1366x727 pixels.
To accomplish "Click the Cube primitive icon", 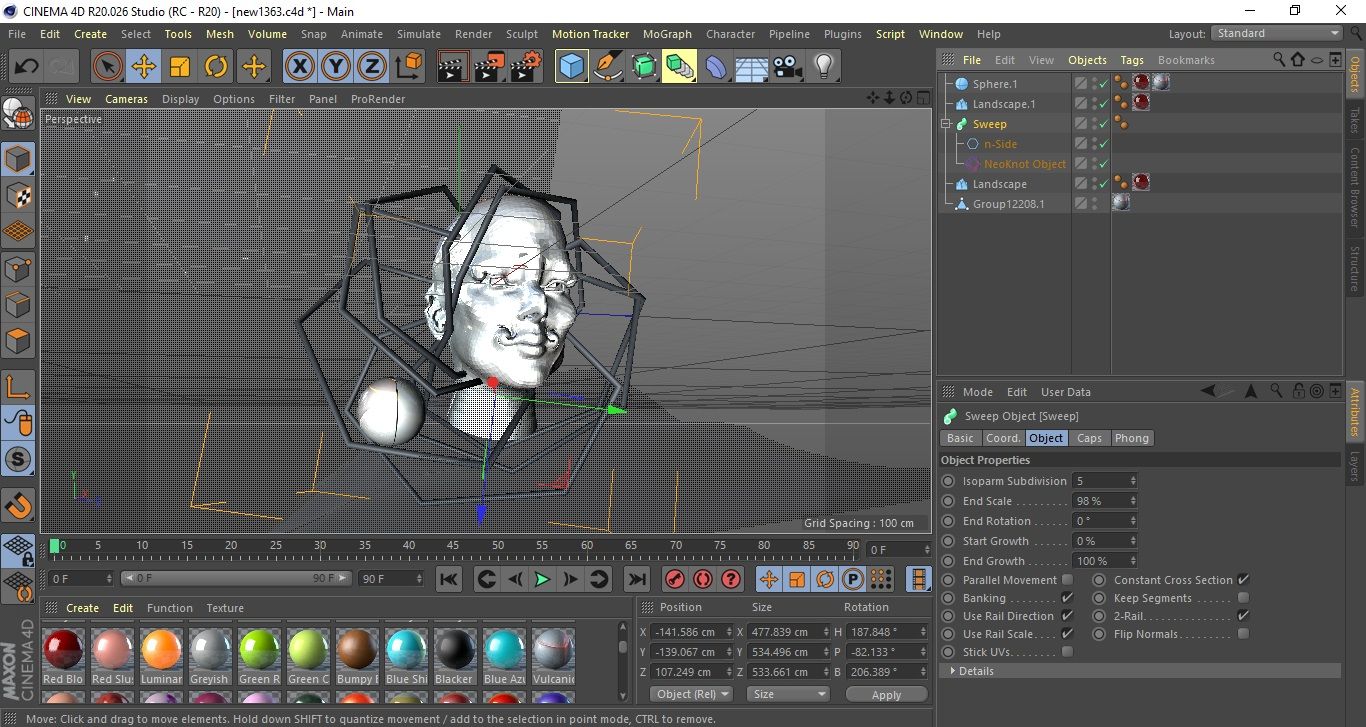I will tap(572, 67).
